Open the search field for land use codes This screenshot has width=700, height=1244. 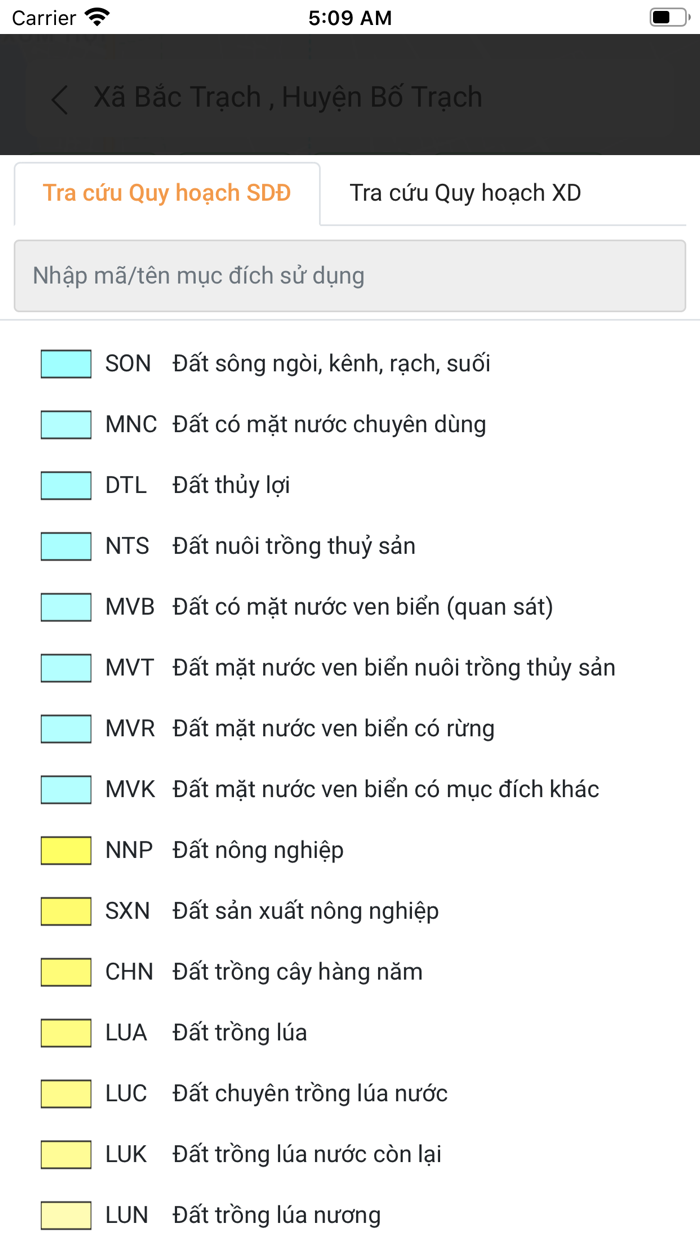350,276
